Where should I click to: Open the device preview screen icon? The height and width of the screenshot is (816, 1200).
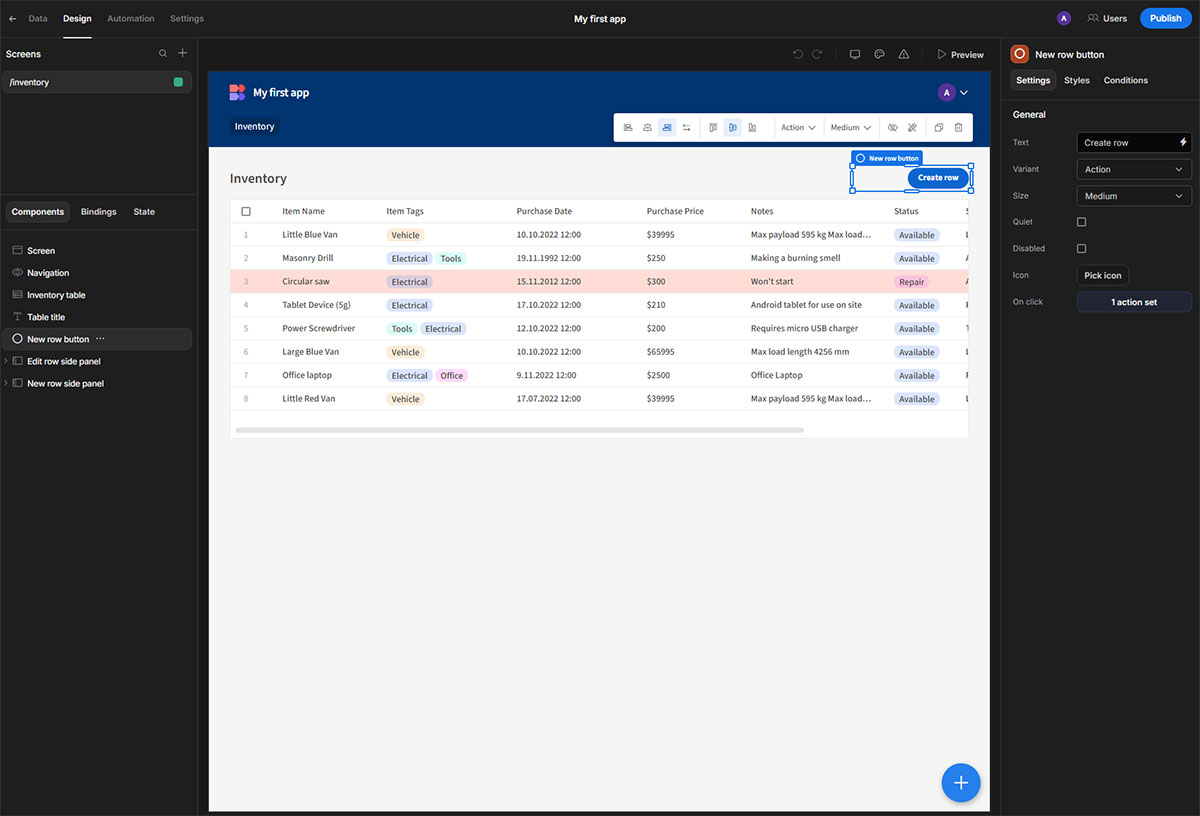(x=855, y=55)
